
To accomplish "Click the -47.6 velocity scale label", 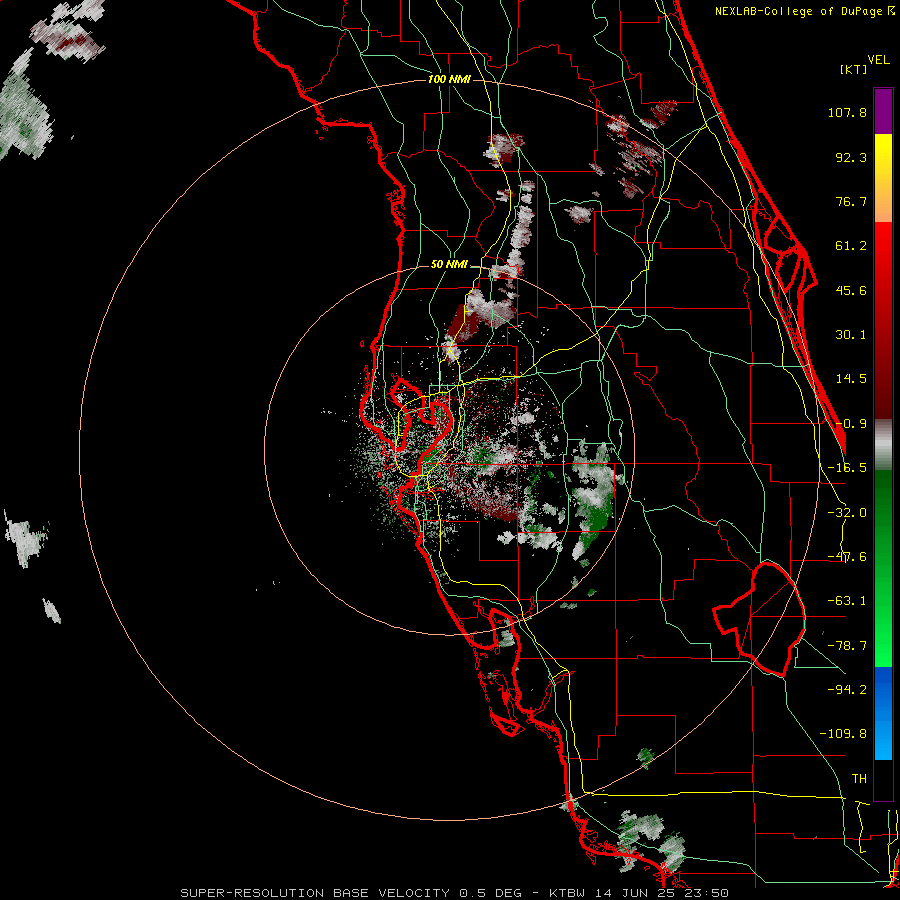I will (847, 557).
